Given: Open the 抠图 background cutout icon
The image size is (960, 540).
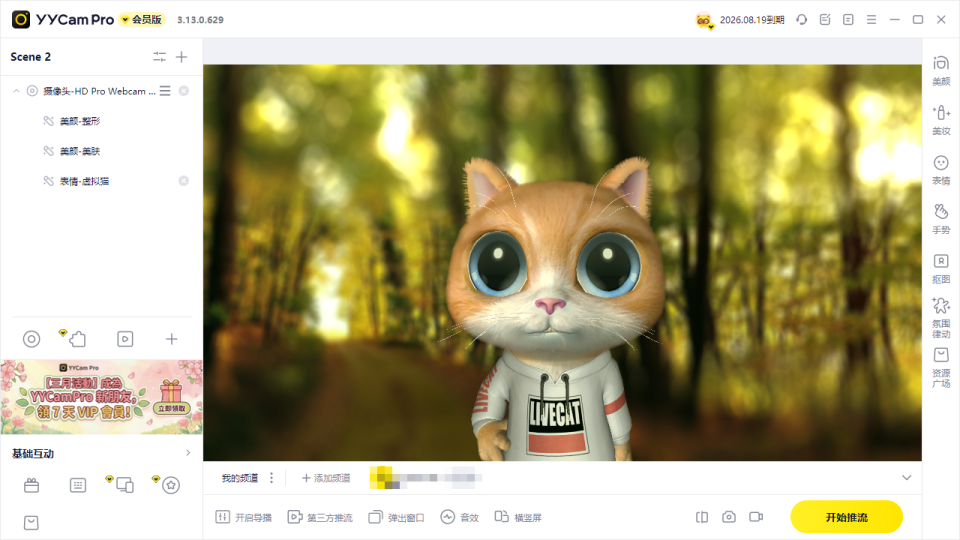Looking at the screenshot, I should (x=941, y=269).
